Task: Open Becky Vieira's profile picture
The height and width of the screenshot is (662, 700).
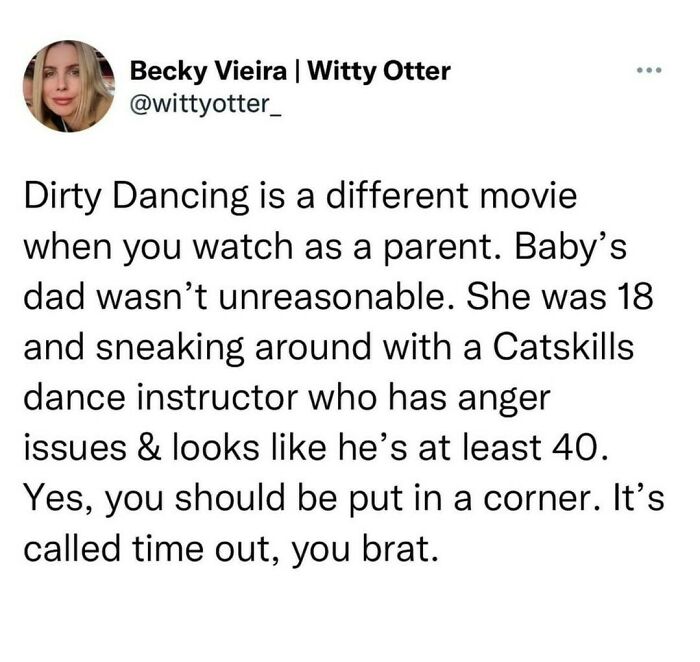Action: click(x=69, y=86)
